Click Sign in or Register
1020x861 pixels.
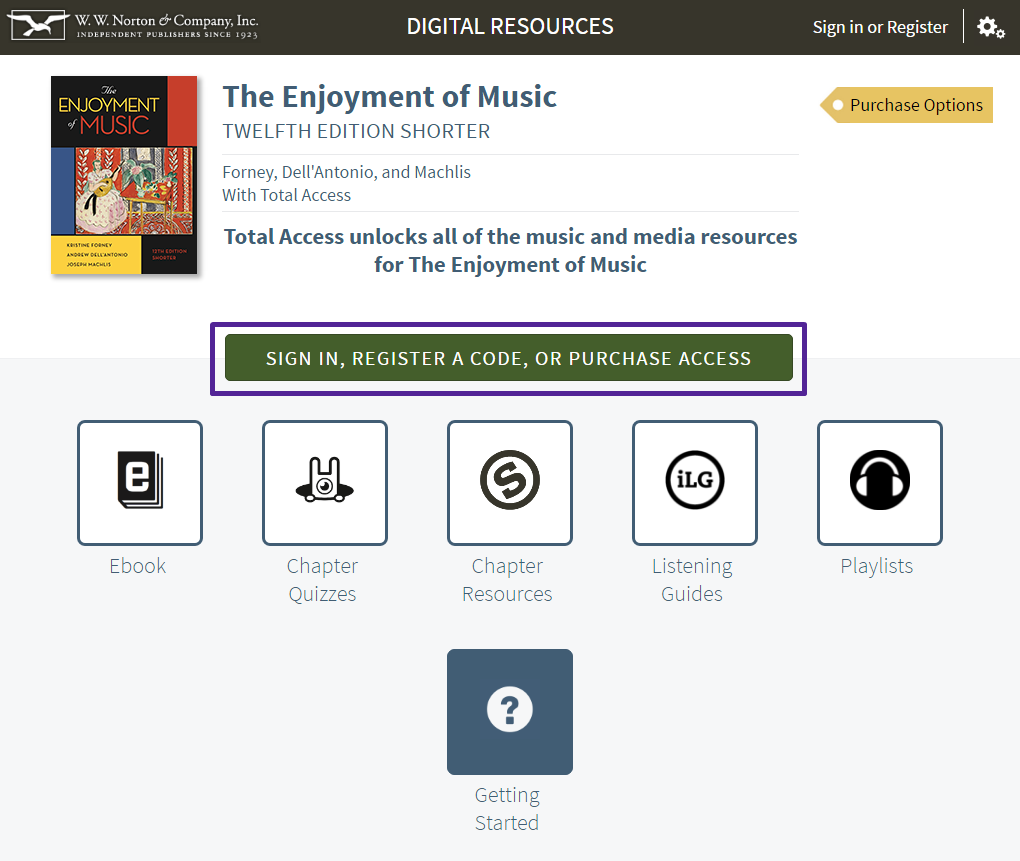(880, 27)
